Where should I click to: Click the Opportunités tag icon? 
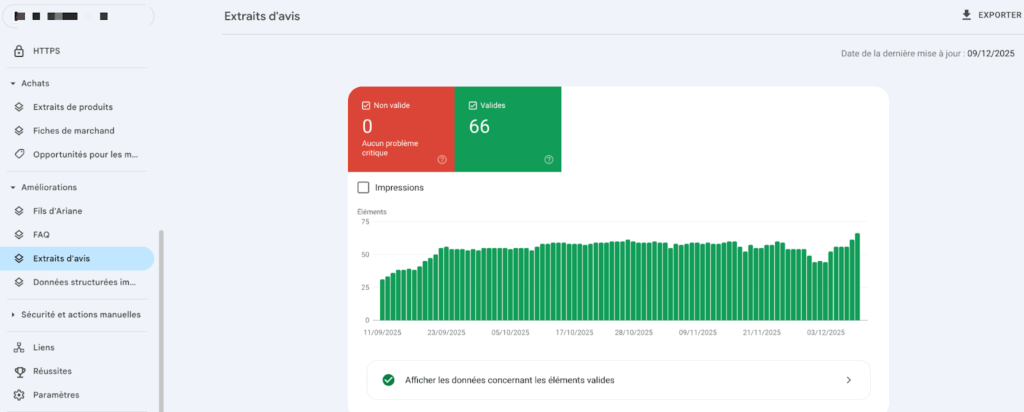19,155
